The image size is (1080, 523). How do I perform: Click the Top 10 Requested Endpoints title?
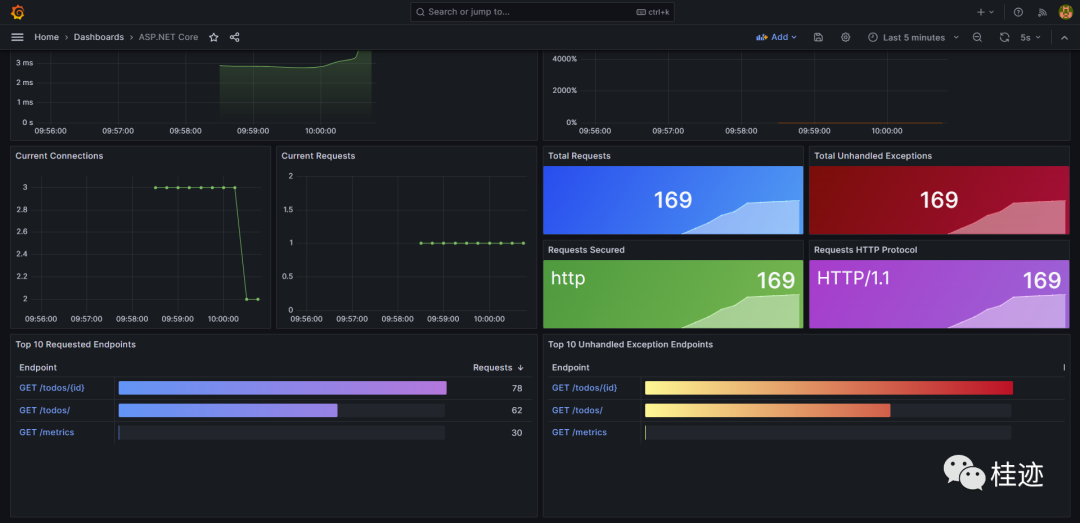[x=75, y=344]
